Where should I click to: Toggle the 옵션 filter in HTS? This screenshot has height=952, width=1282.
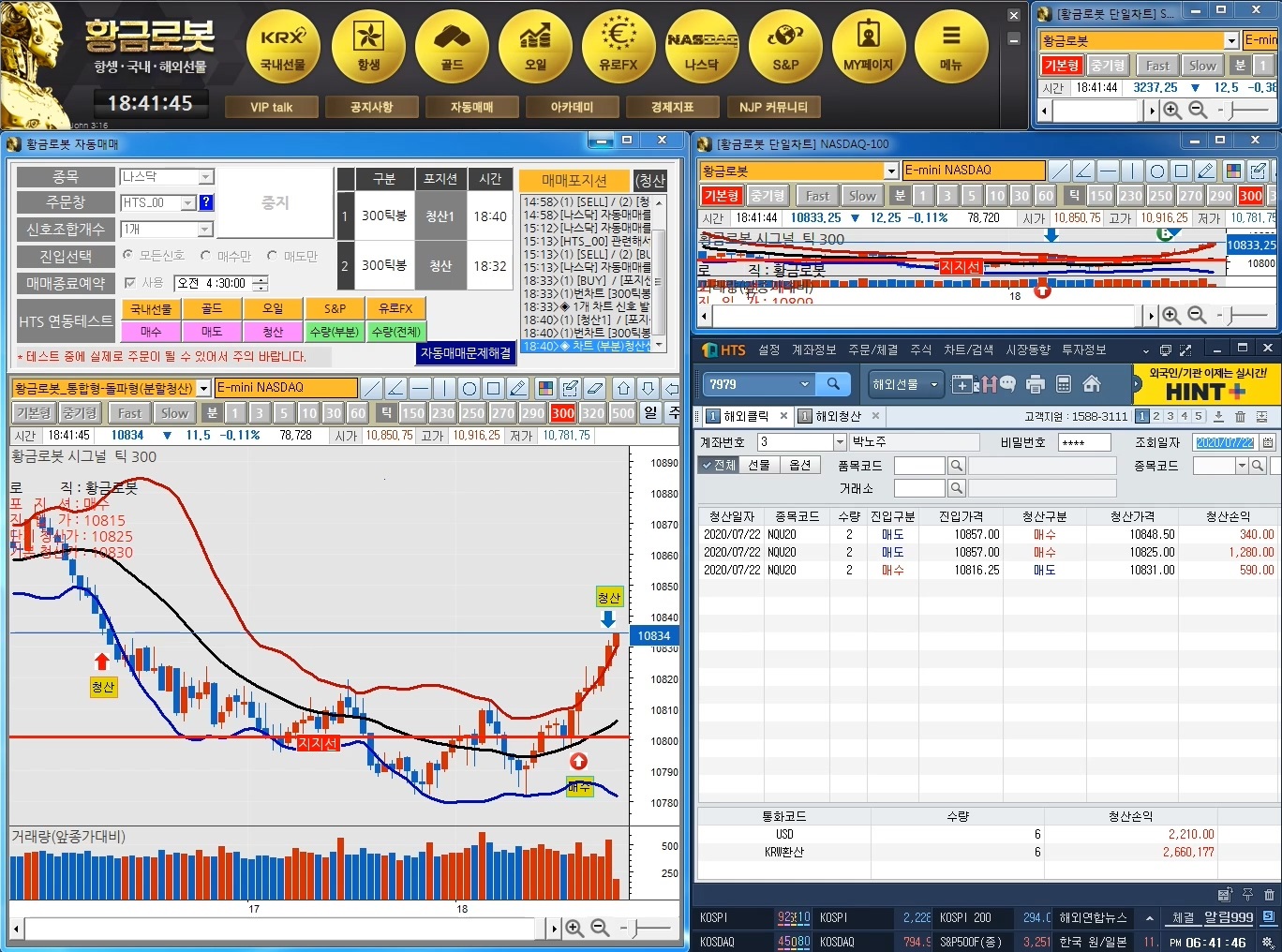click(800, 465)
